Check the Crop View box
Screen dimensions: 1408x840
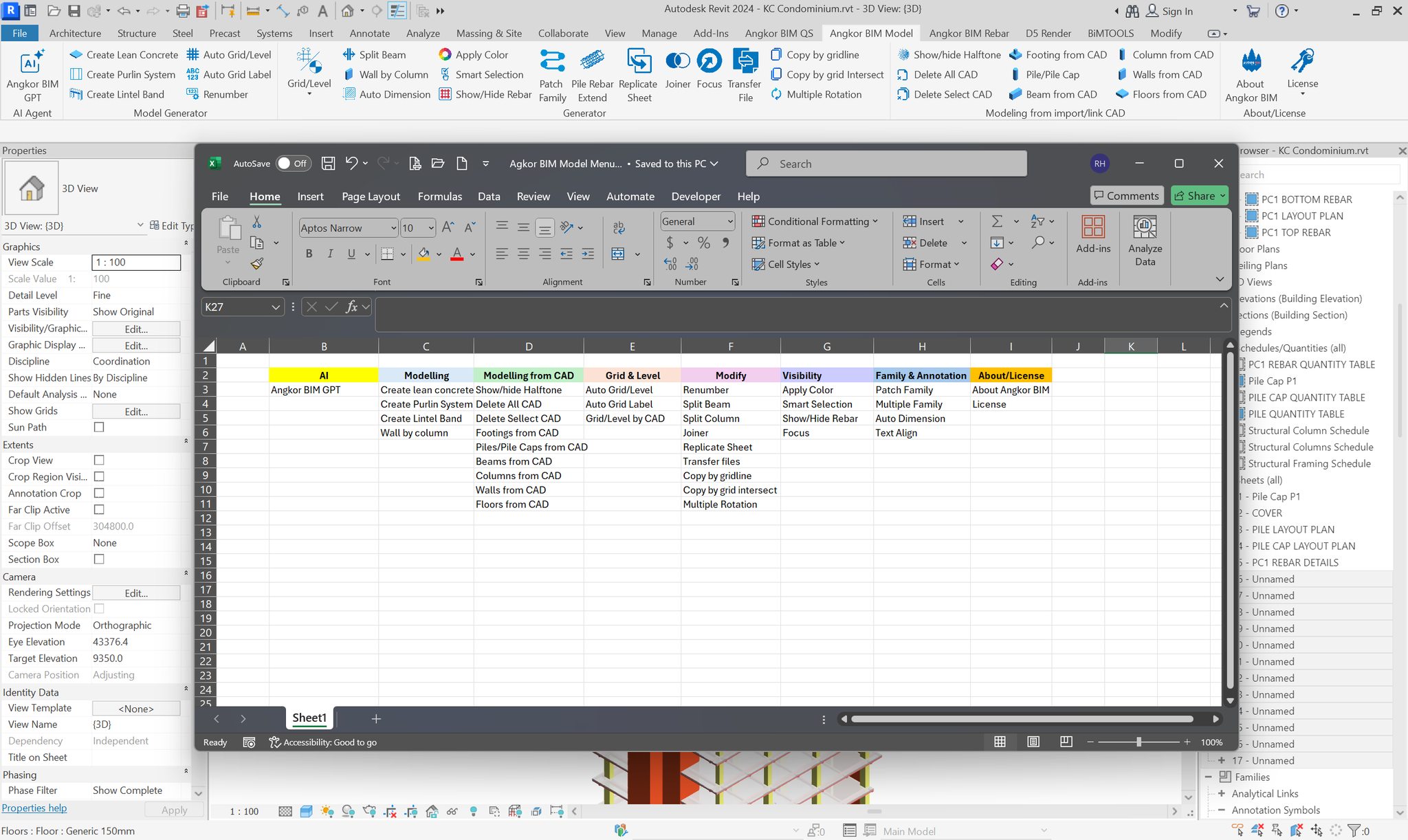pos(99,460)
